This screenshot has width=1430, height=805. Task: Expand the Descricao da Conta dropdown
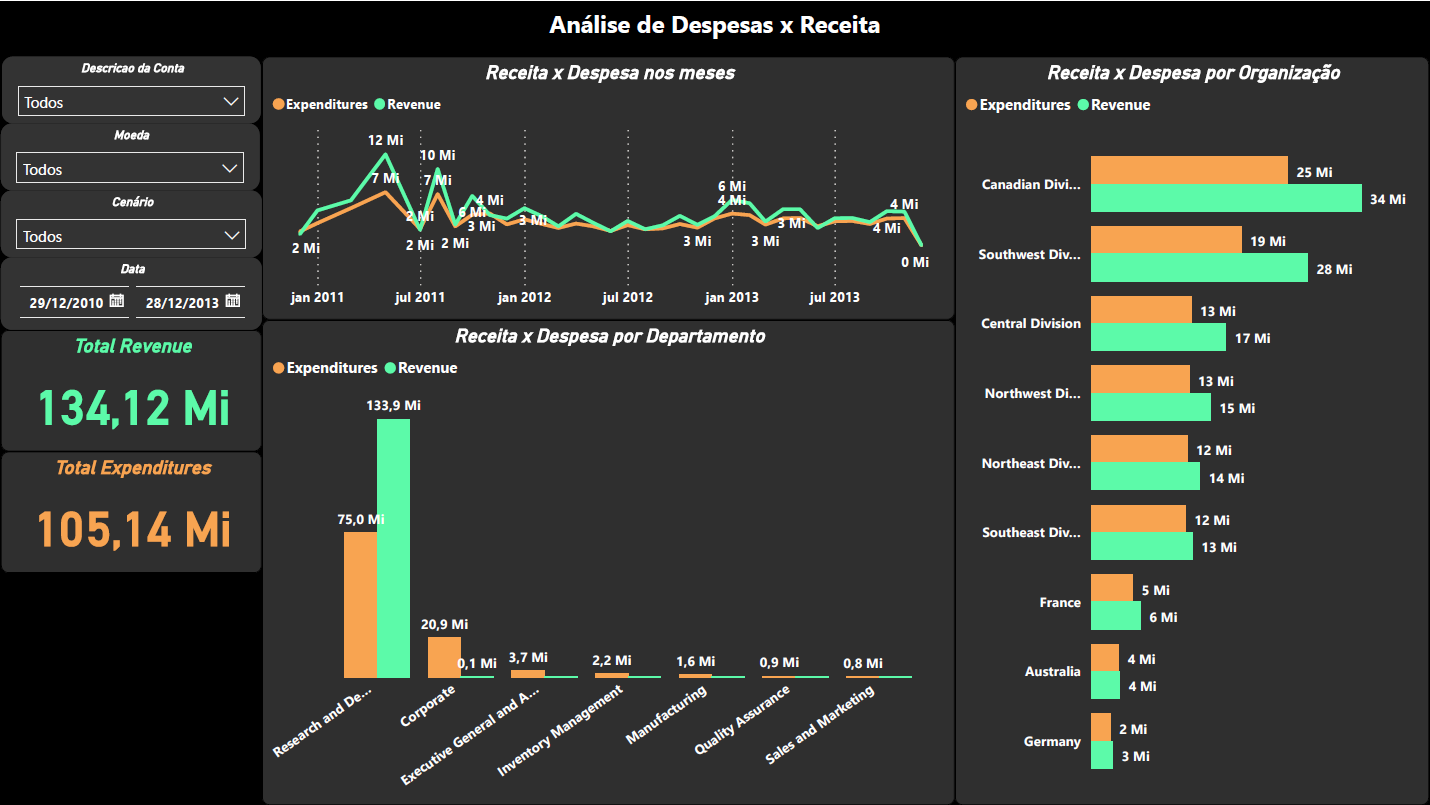click(x=131, y=101)
